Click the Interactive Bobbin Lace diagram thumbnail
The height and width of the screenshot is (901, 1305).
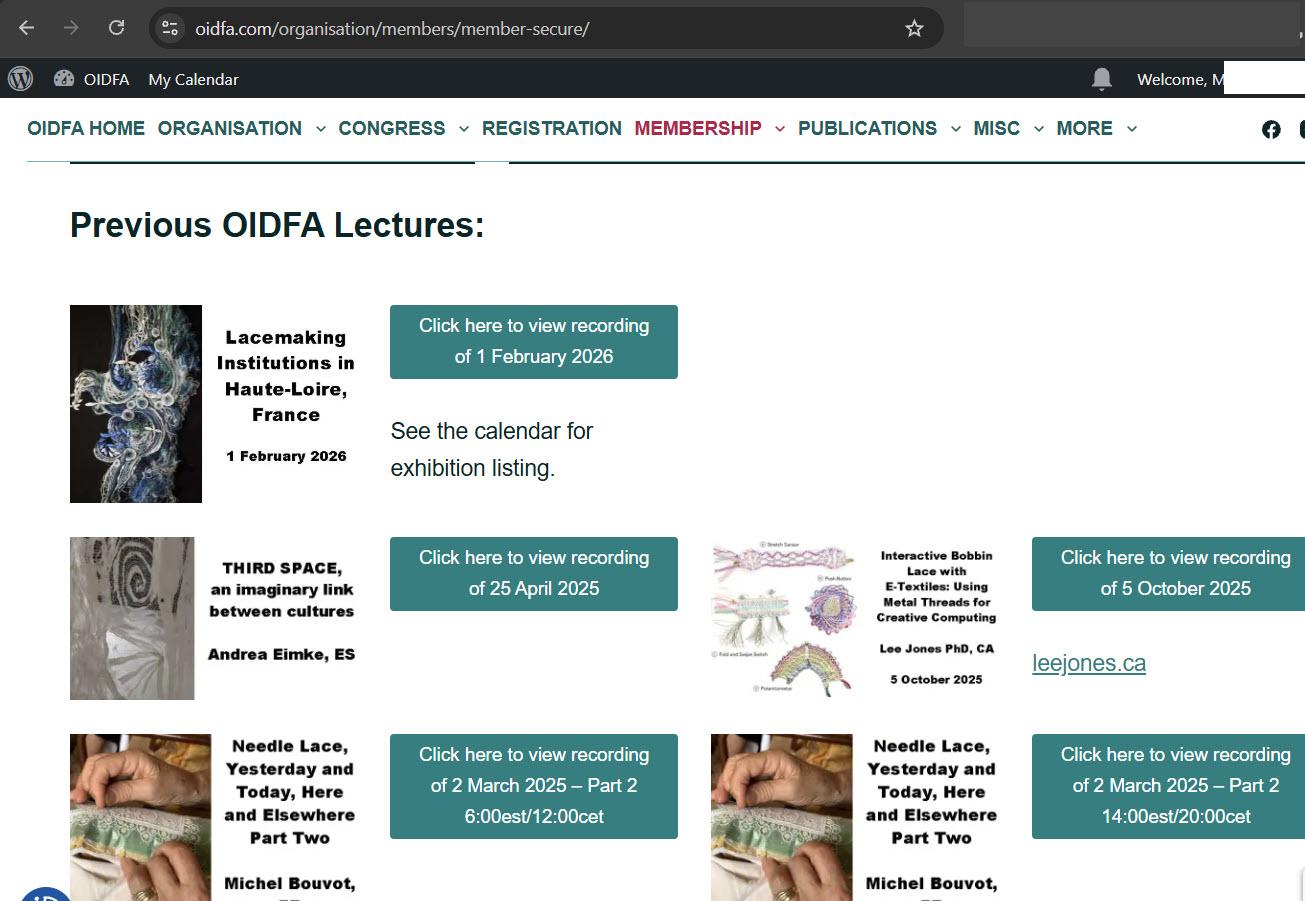[x=784, y=618]
